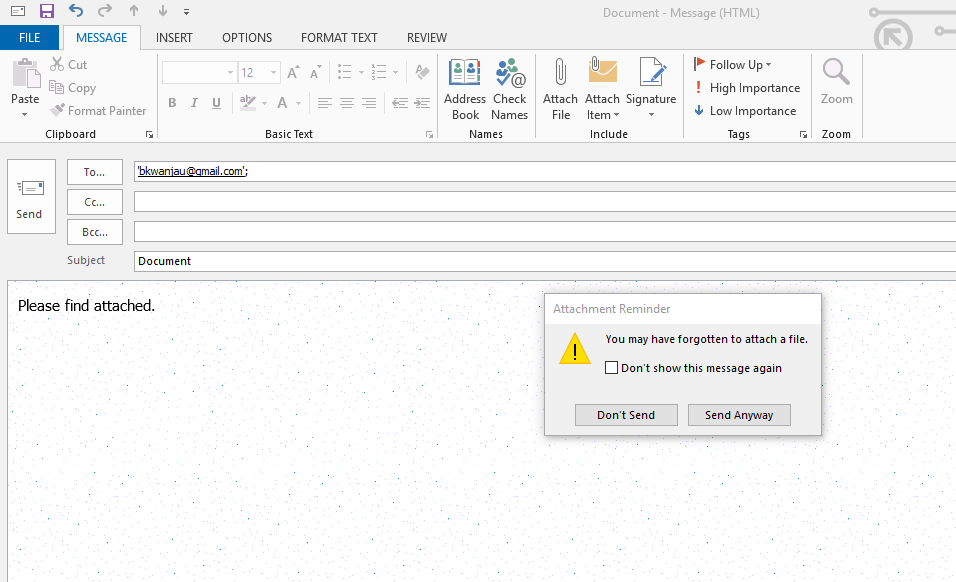Click into the Cc address field
Viewport: 956px width, 582px height.
[x=545, y=202]
